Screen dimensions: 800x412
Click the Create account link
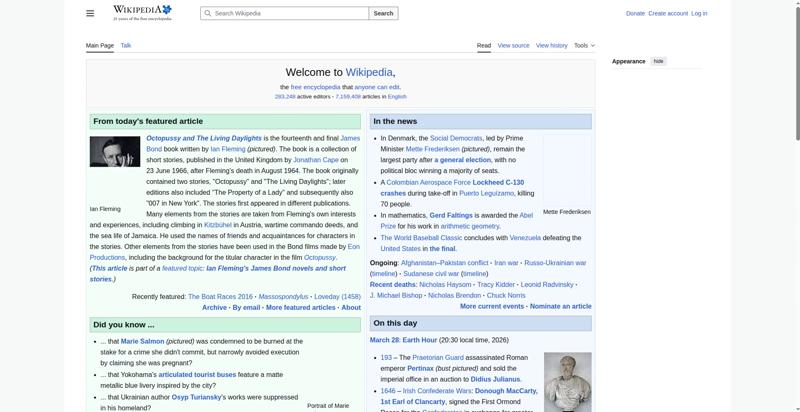668,13
